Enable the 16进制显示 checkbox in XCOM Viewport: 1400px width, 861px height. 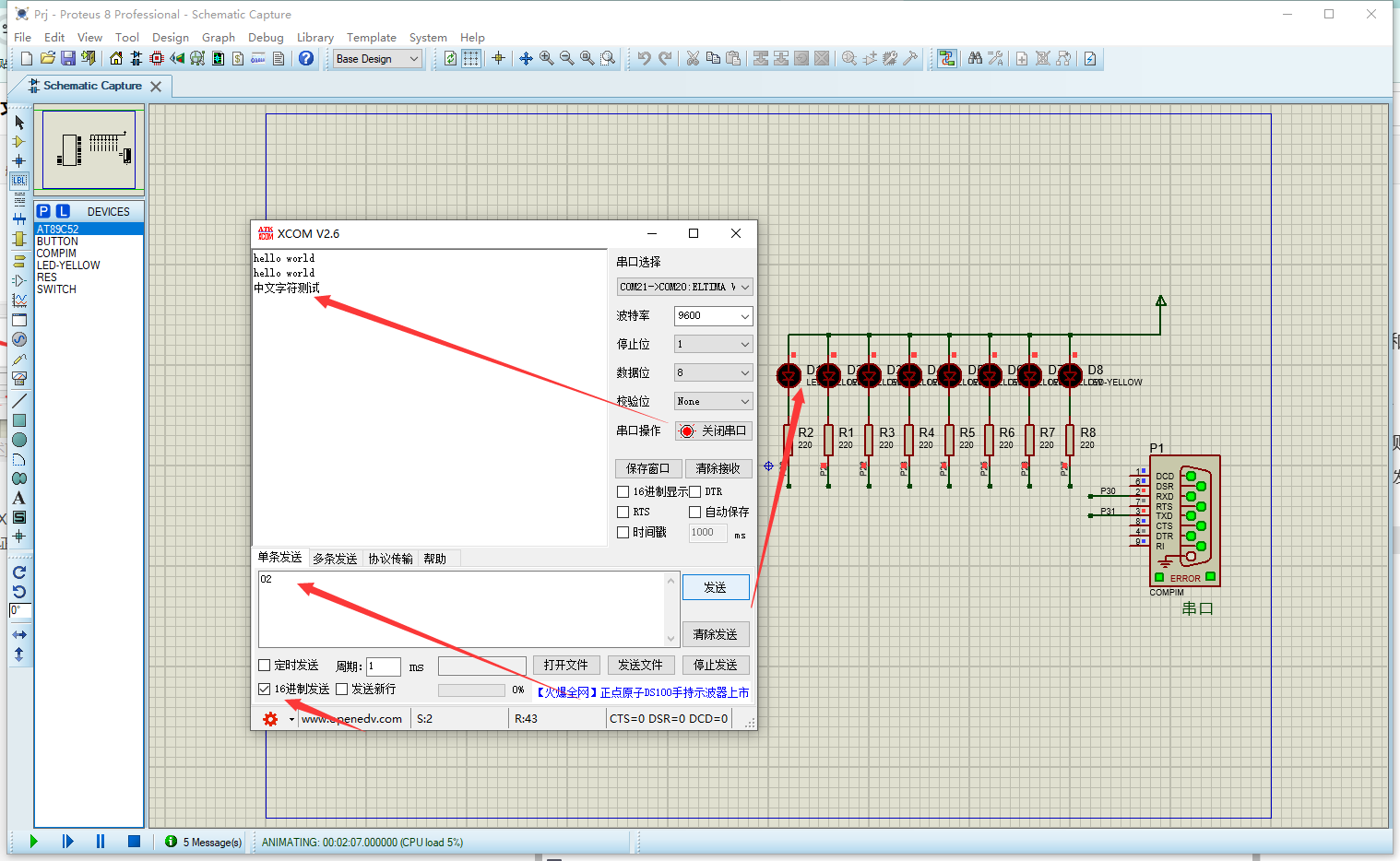coord(623,492)
